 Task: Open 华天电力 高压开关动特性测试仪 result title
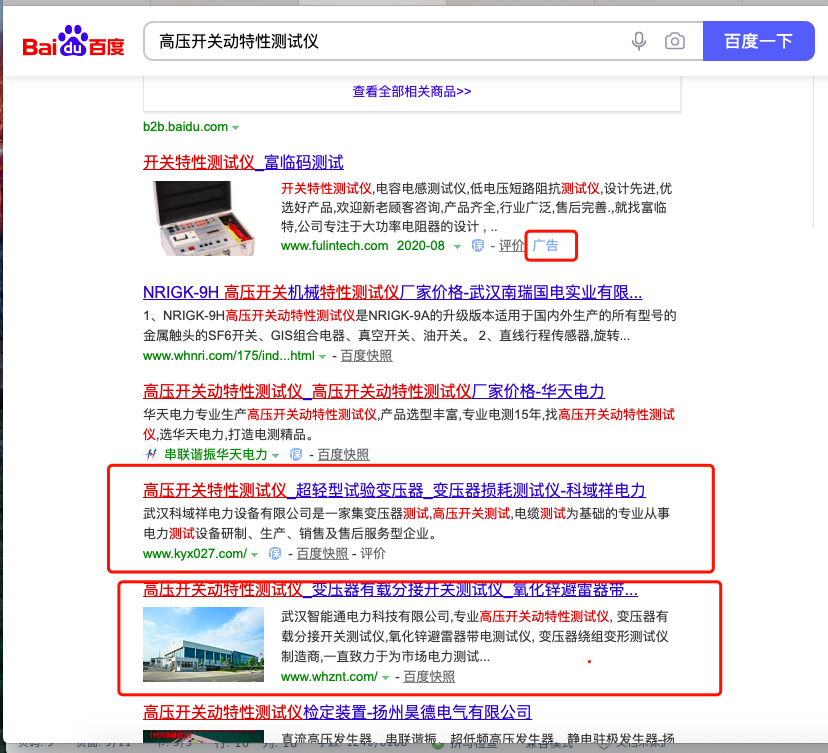click(374, 391)
